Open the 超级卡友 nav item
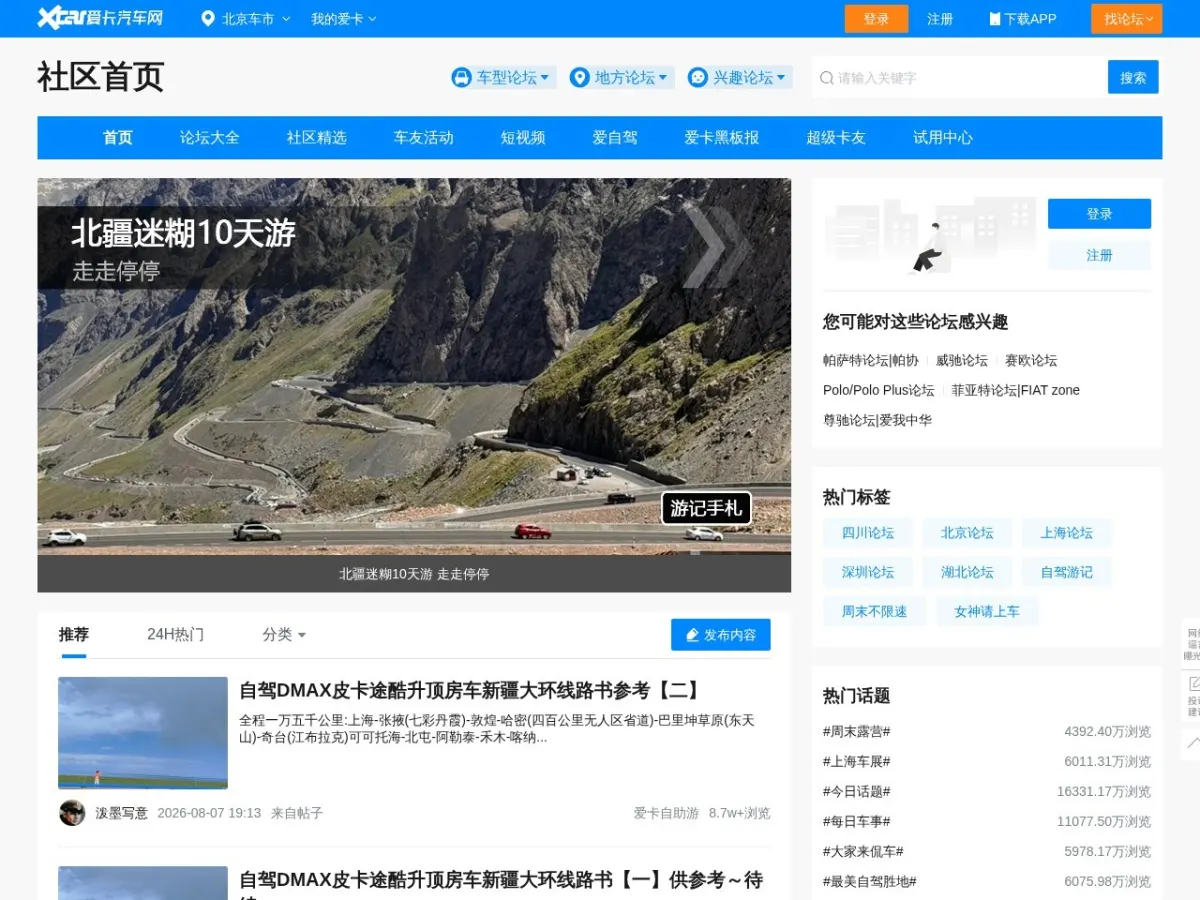This screenshot has width=1200, height=900. tap(836, 138)
